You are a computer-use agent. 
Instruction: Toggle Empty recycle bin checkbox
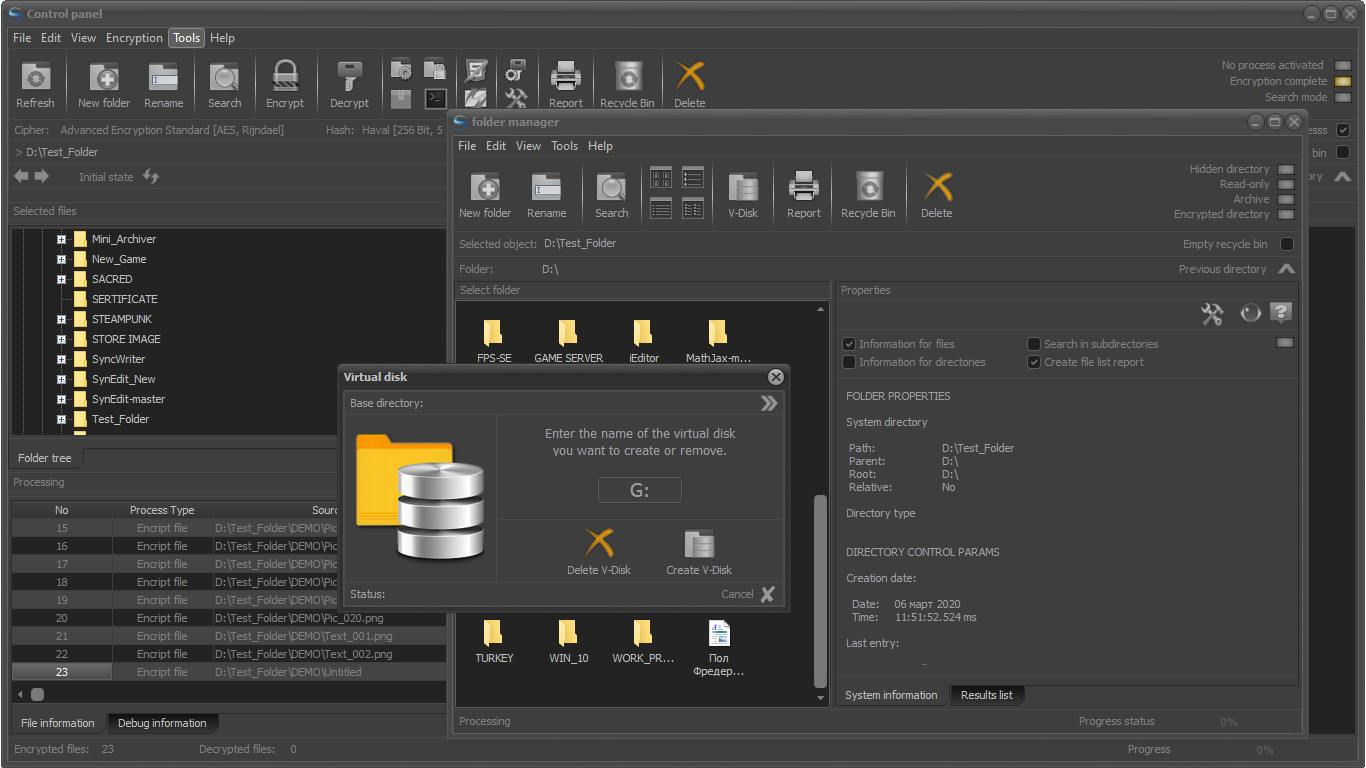click(x=1287, y=244)
